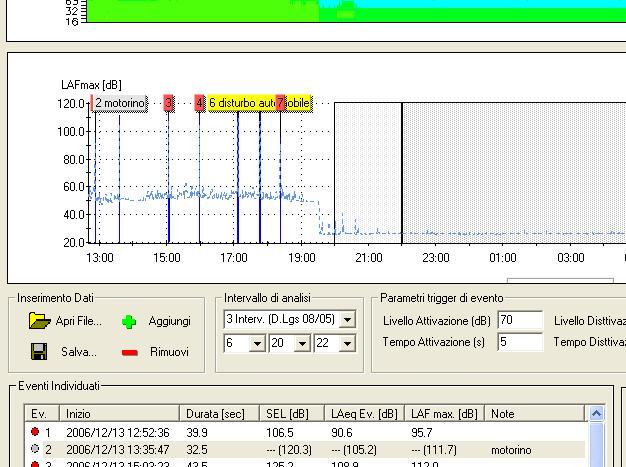Click the red minus Rimuovi icon
The height and width of the screenshot is (467, 626).
(130, 352)
